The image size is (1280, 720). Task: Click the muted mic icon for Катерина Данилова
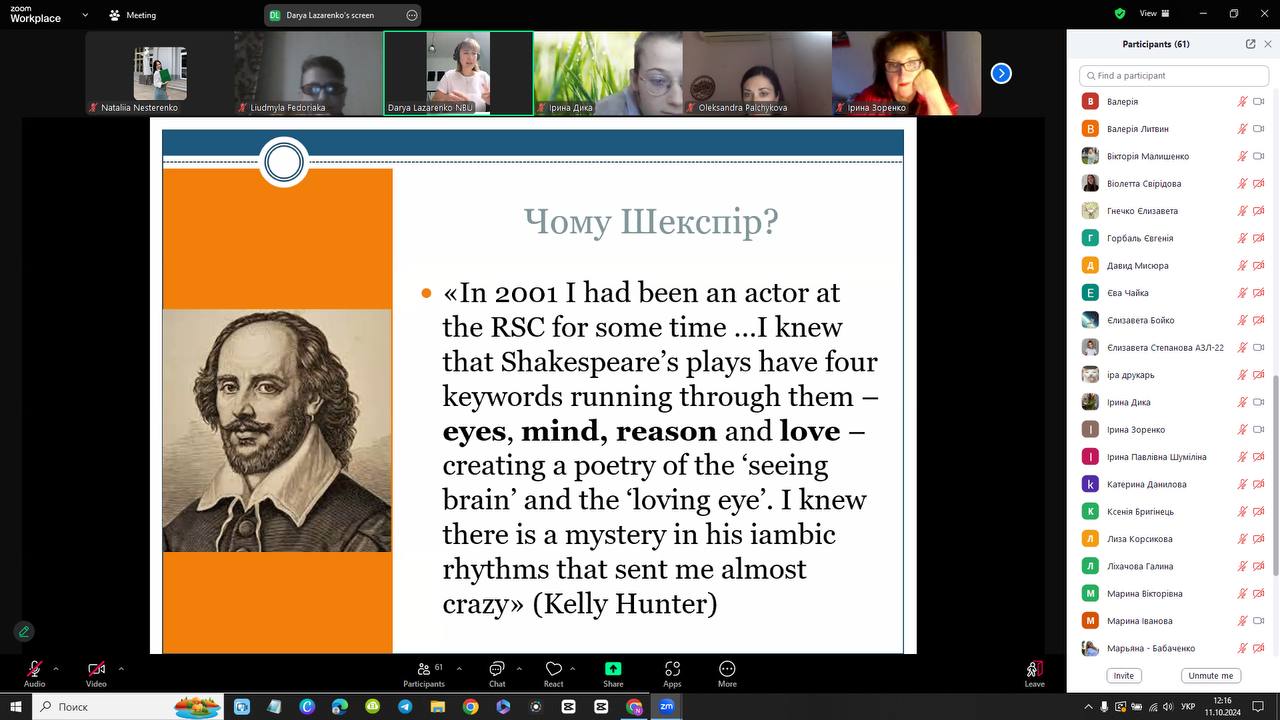click(x=1242, y=484)
